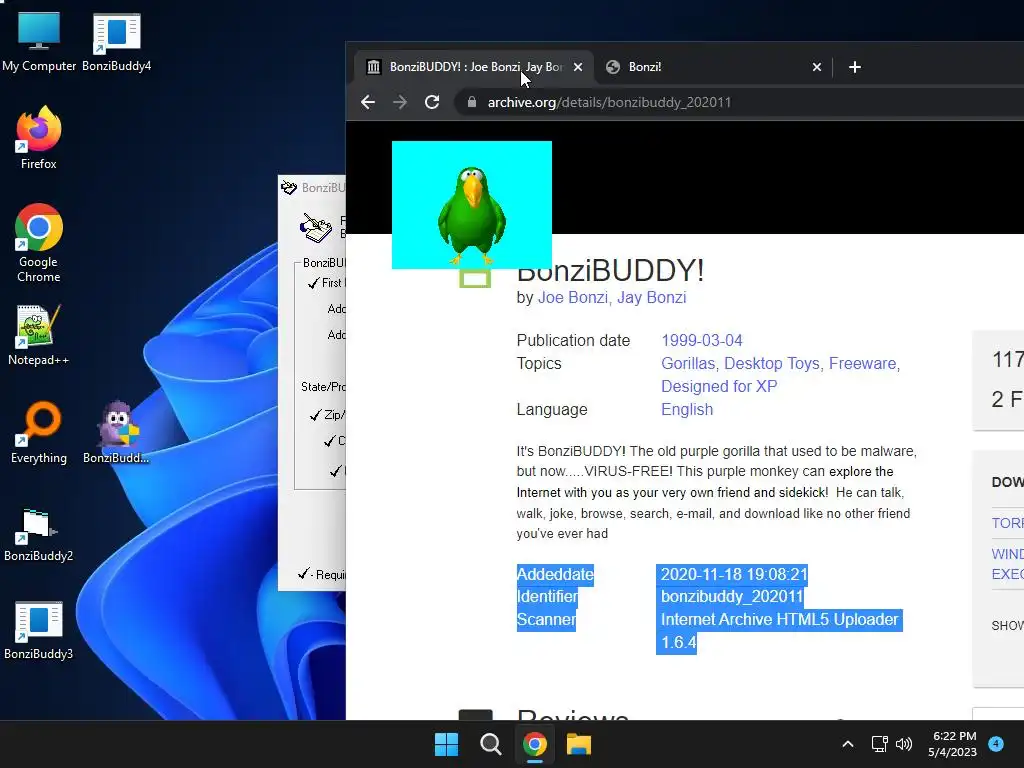Image resolution: width=1024 pixels, height=768 pixels.
Task: Click publication date 1999-03-04 link
Action: click(x=701, y=340)
